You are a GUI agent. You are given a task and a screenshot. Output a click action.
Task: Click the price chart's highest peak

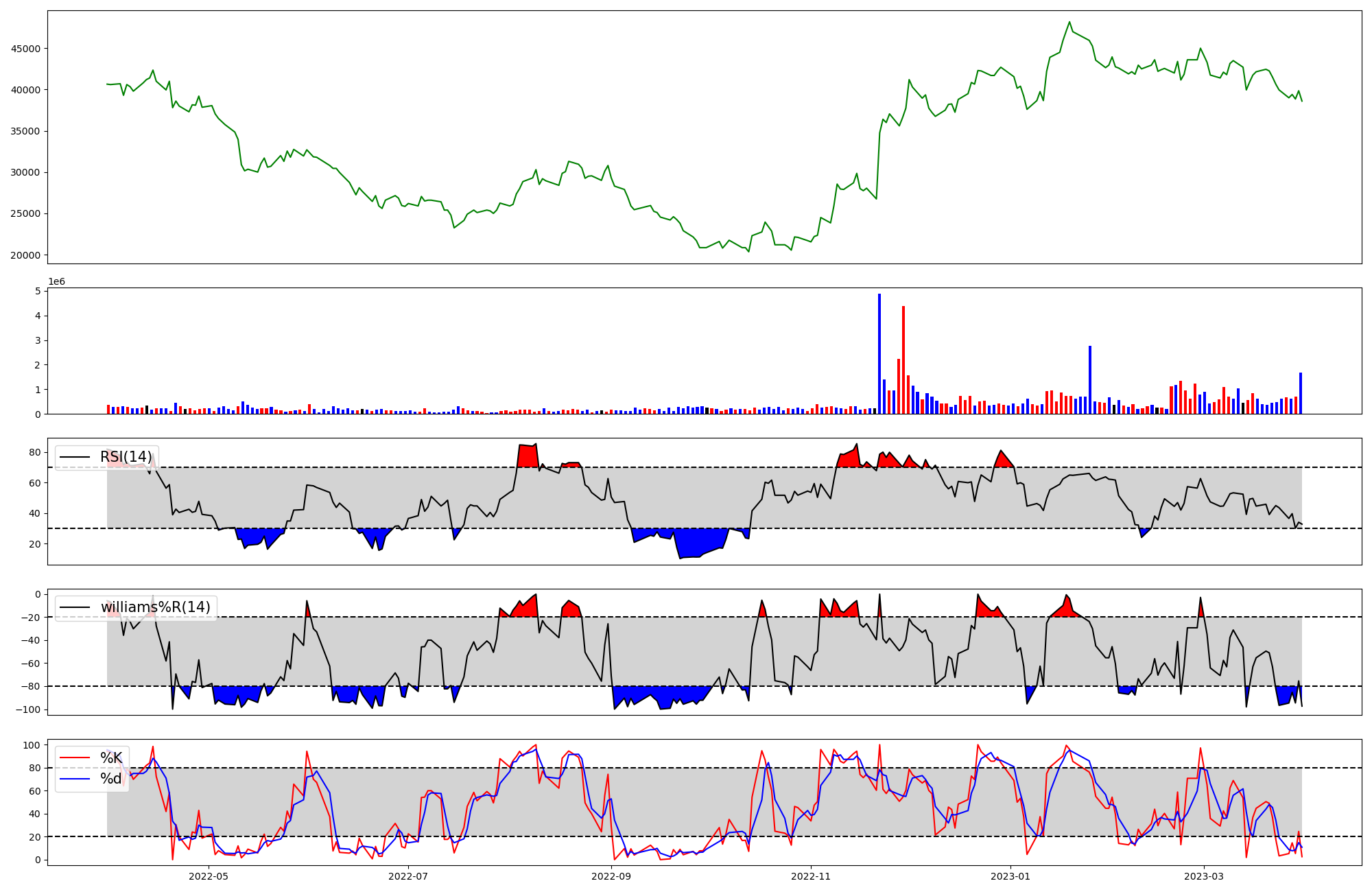coord(1069,22)
